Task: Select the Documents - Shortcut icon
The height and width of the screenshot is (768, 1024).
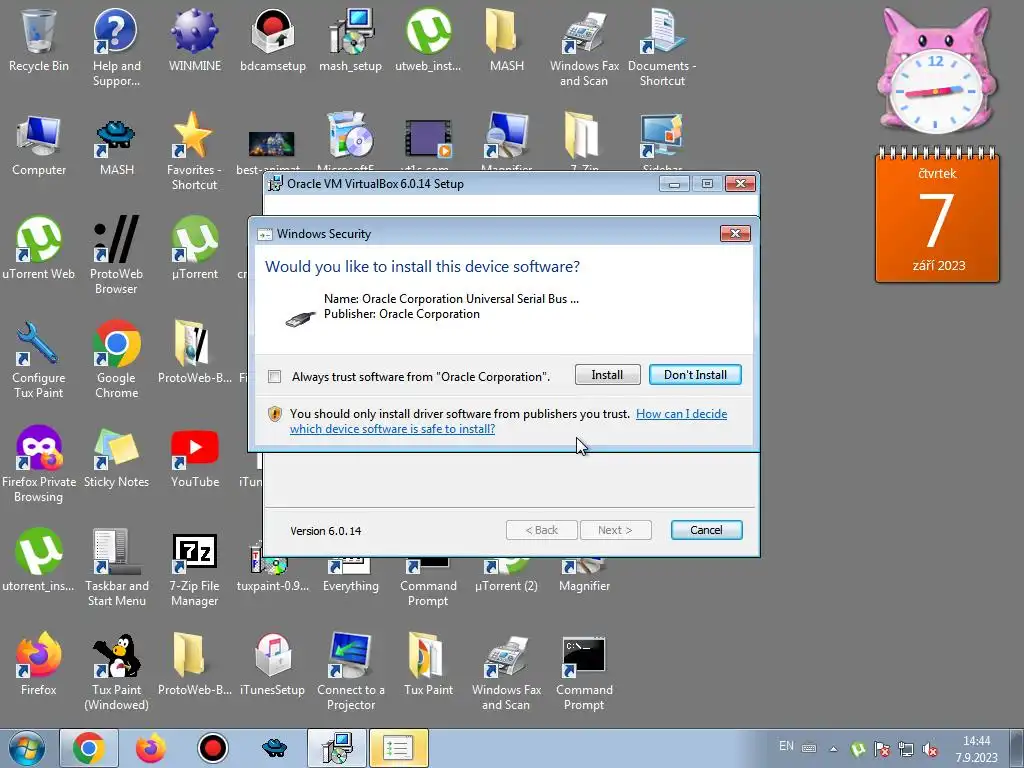Action: coord(662,47)
